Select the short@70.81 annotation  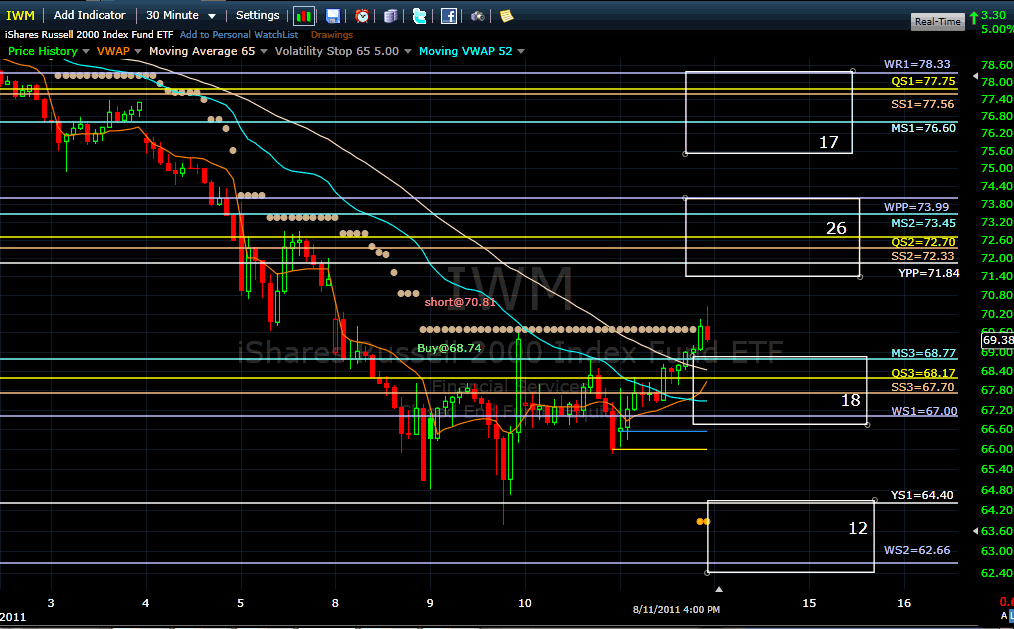click(460, 302)
